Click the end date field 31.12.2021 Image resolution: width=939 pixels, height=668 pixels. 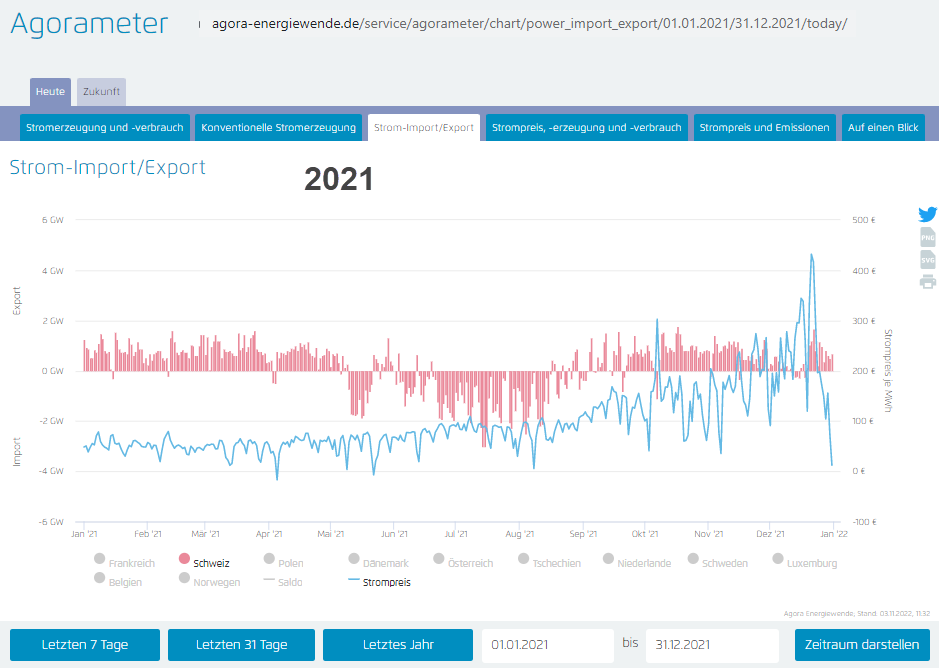pyautogui.click(x=711, y=645)
